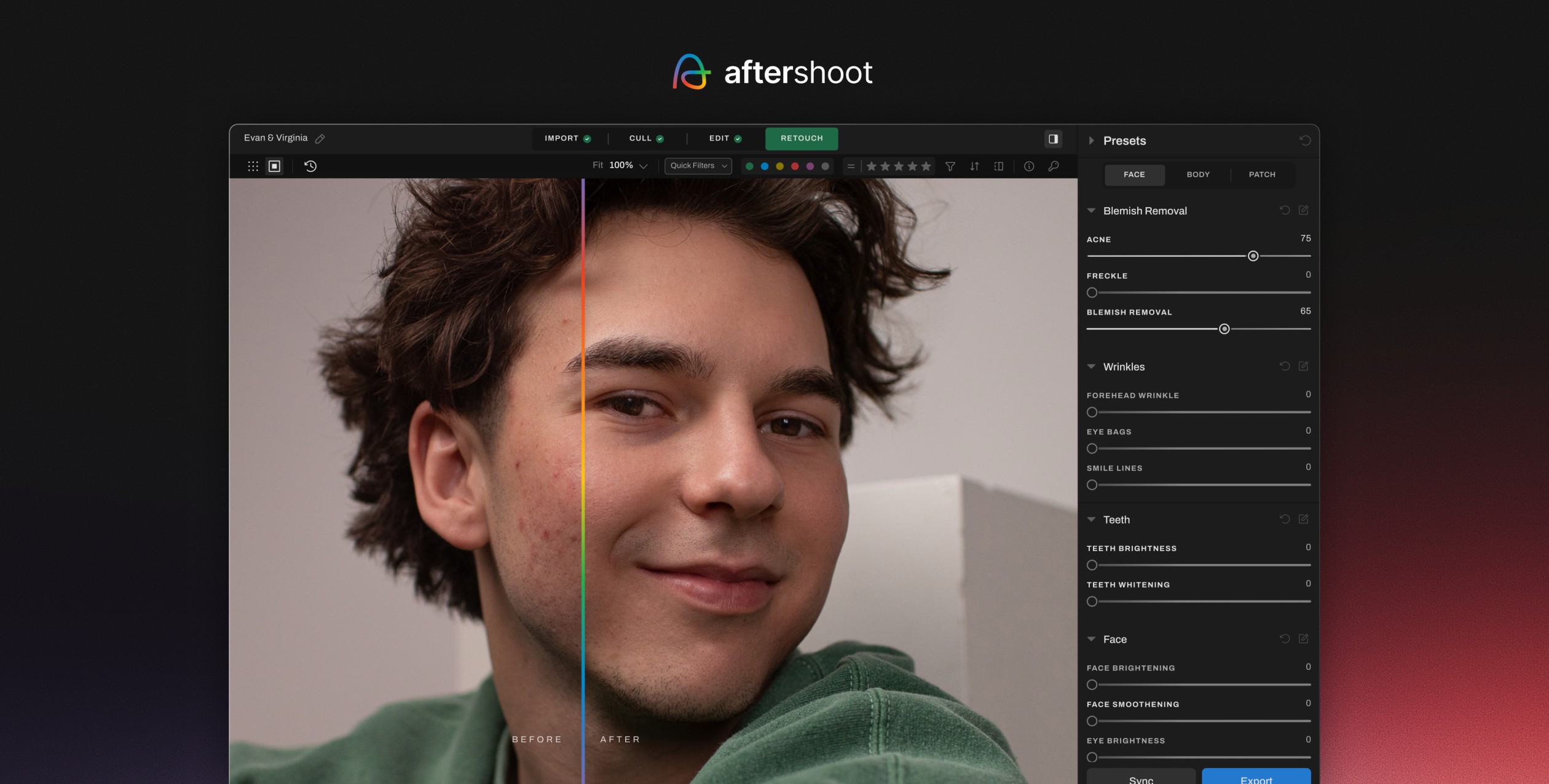
Task: Rename project via pencil icon
Action: point(320,139)
